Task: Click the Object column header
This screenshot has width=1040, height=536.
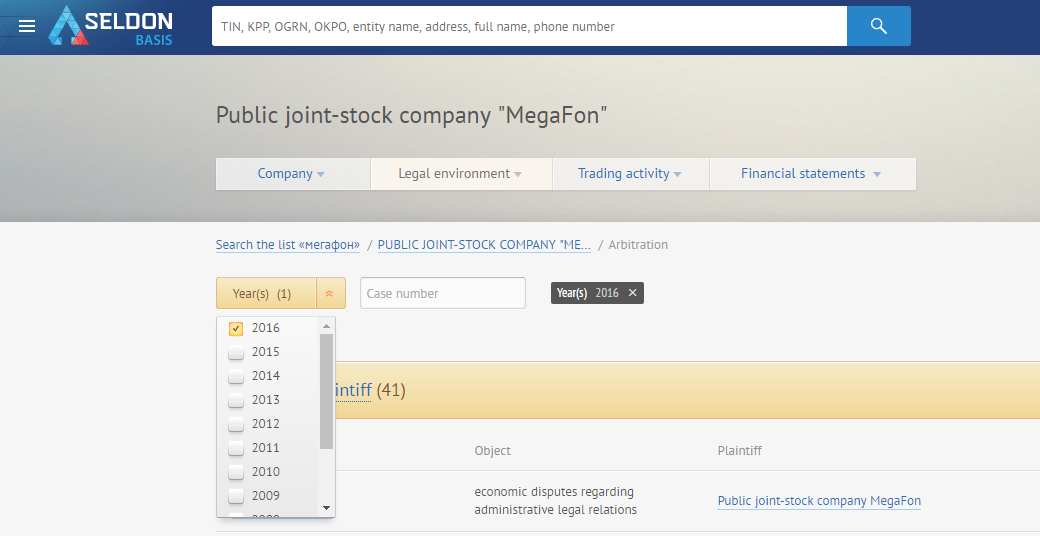Action: click(x=492, y=450)
